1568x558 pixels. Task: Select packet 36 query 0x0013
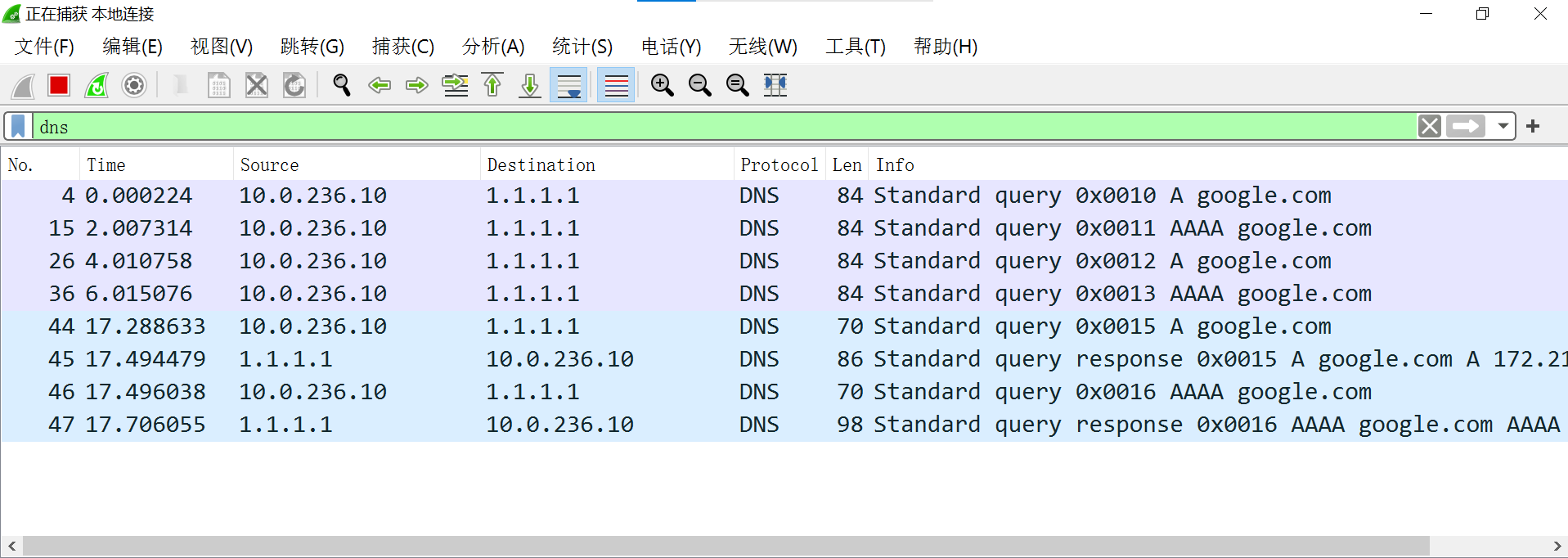click(784, 294)
